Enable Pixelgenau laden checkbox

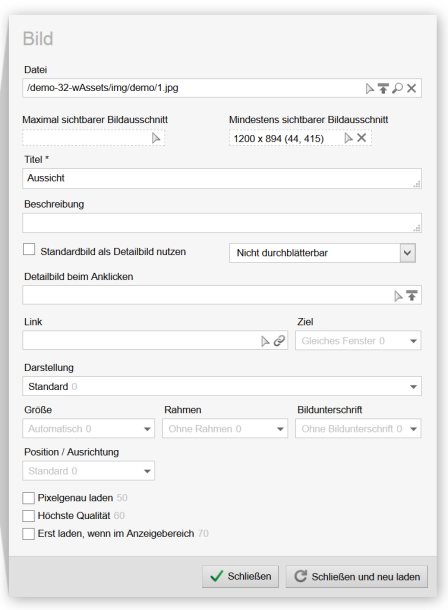(28, 498)
